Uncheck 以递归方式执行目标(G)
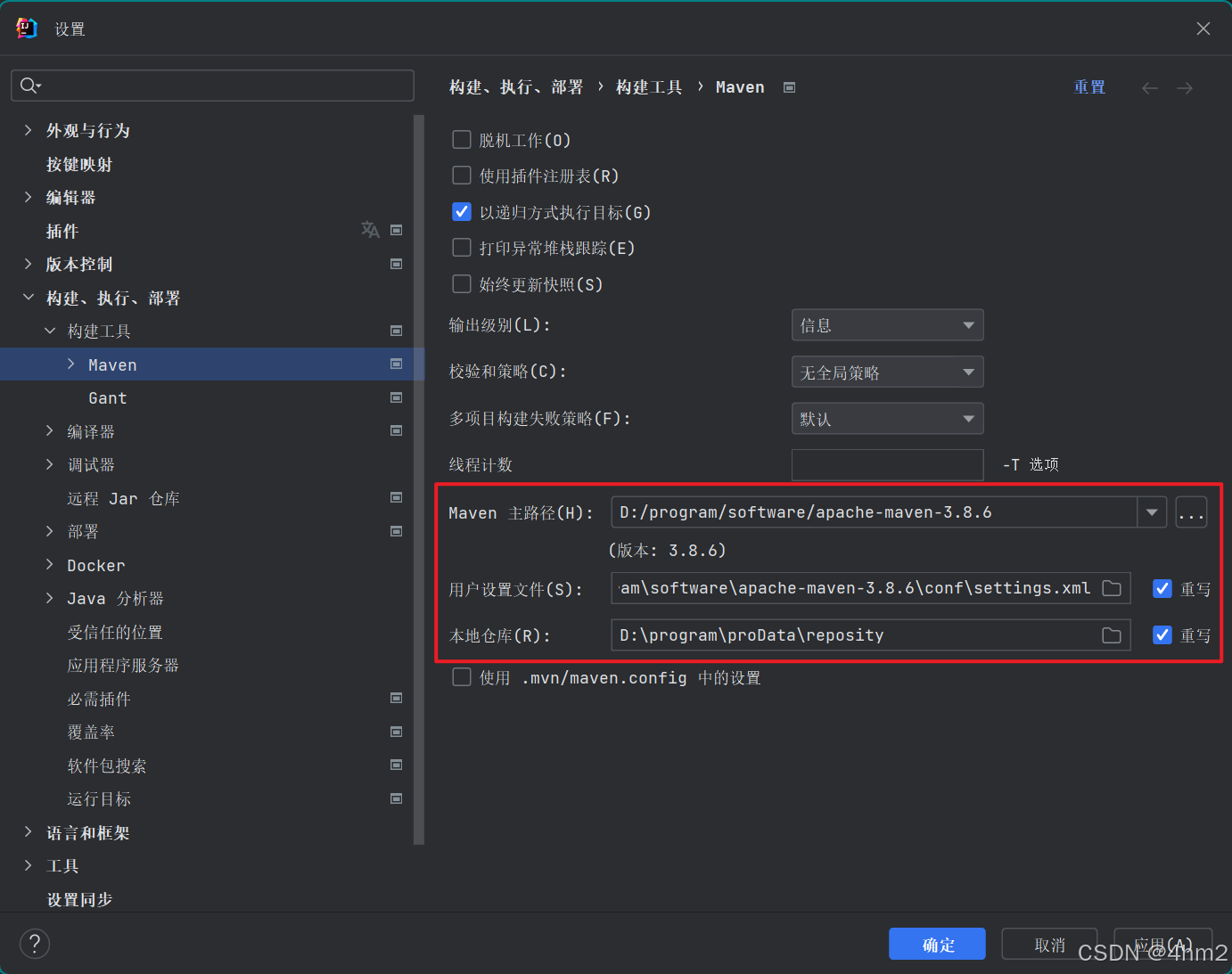The width and height of the screenshot is (1232, 974). point(462,211)
